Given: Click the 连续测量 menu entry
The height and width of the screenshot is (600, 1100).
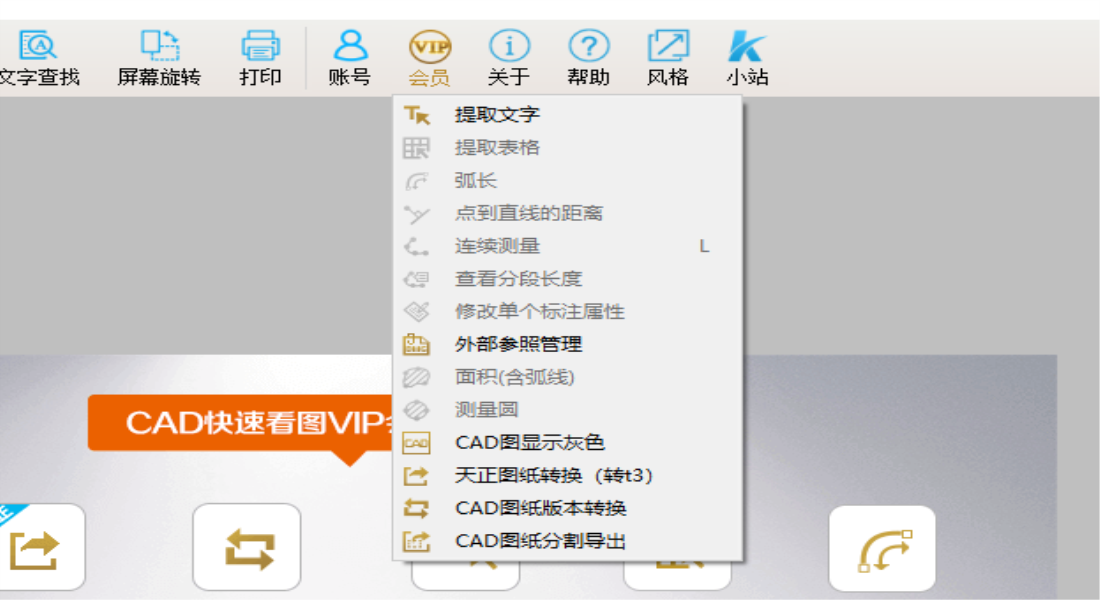Looking at the screenshot, I should coord(497,246).
